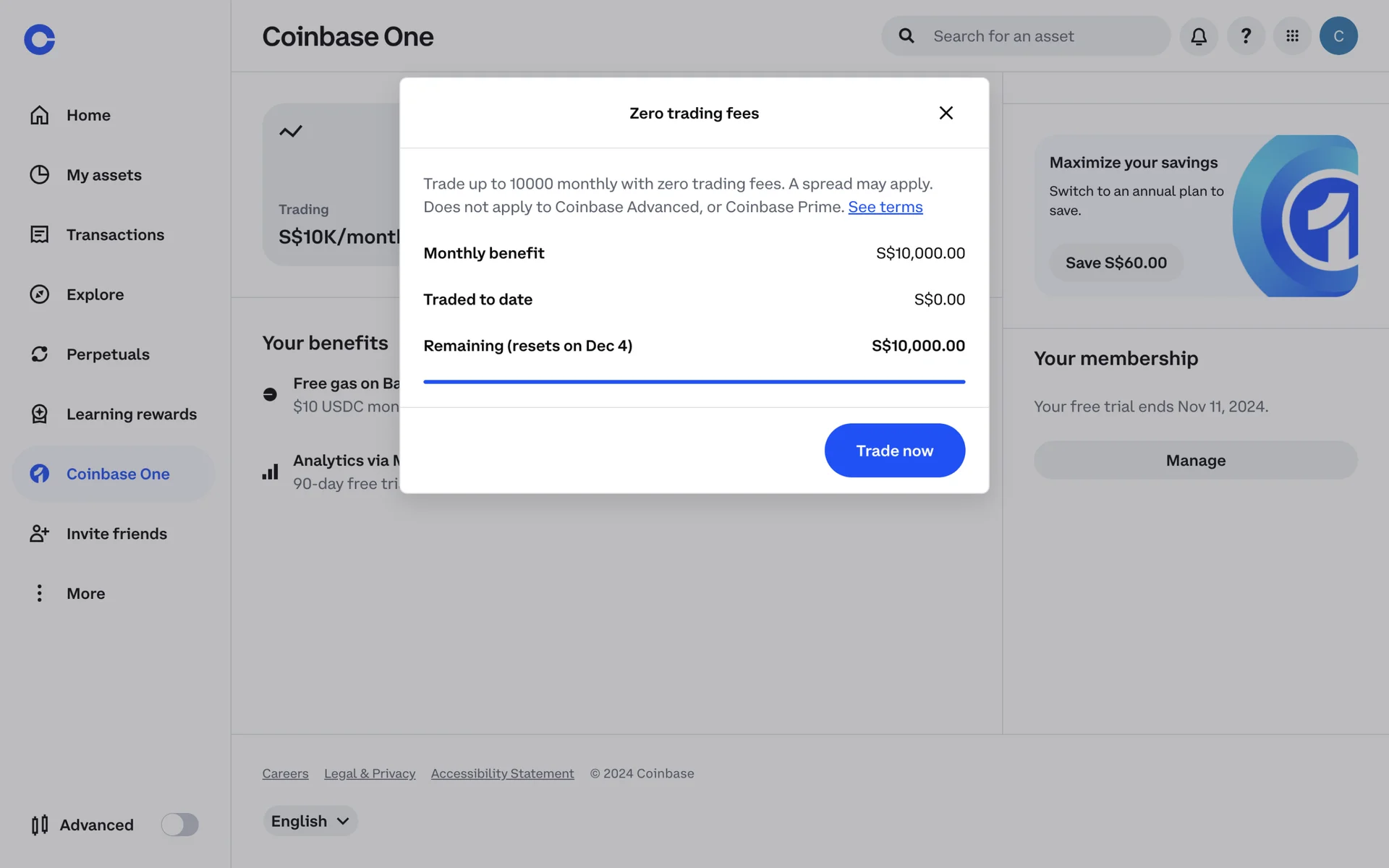Open the English language dropdown
1389x868 pixels.
(310, 821)
